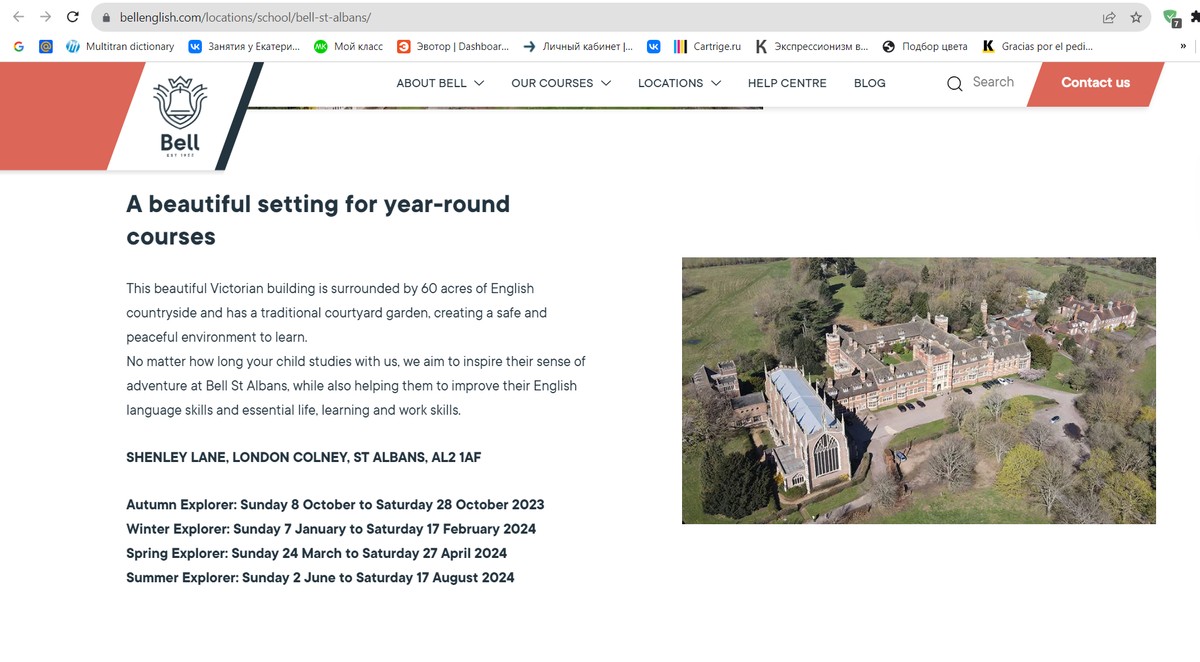1200x662 pixels.
Task: Click the magnifying glass search icon
Action: 955,83
